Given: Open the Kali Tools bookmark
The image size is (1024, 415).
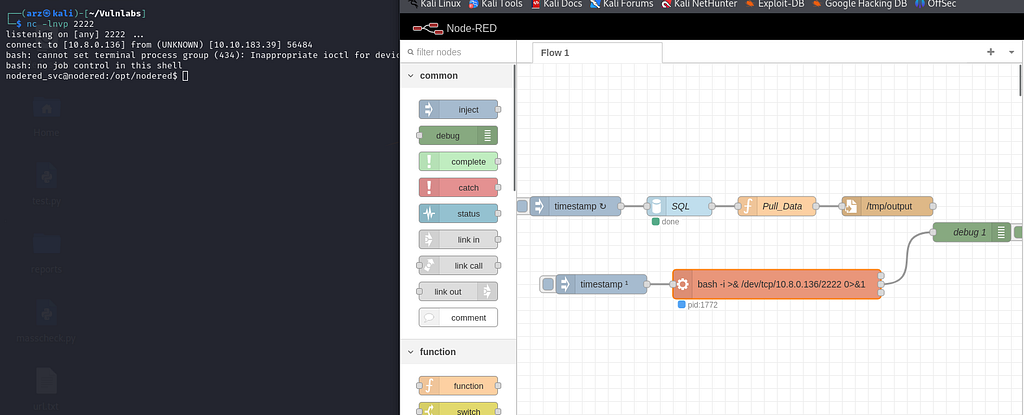Looking at the screenshot, I should [495, 4].
